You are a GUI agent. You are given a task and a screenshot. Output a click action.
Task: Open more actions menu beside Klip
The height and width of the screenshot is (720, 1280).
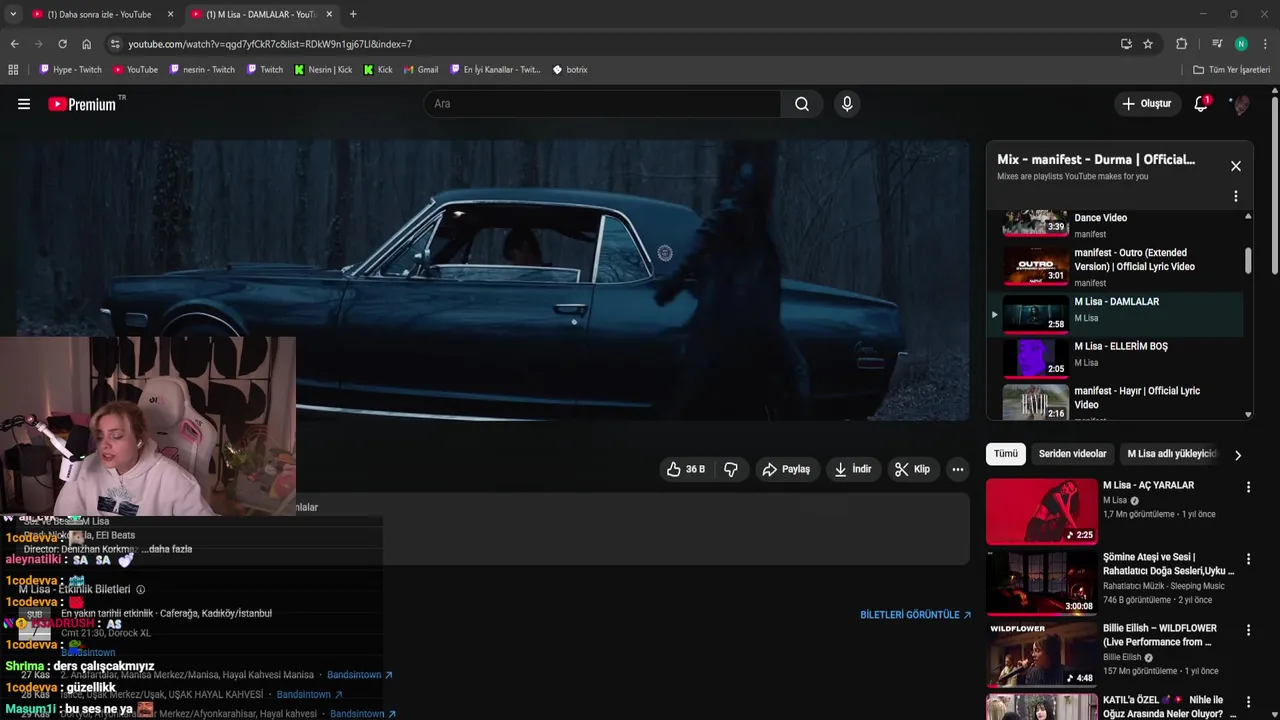pos(958,469)
